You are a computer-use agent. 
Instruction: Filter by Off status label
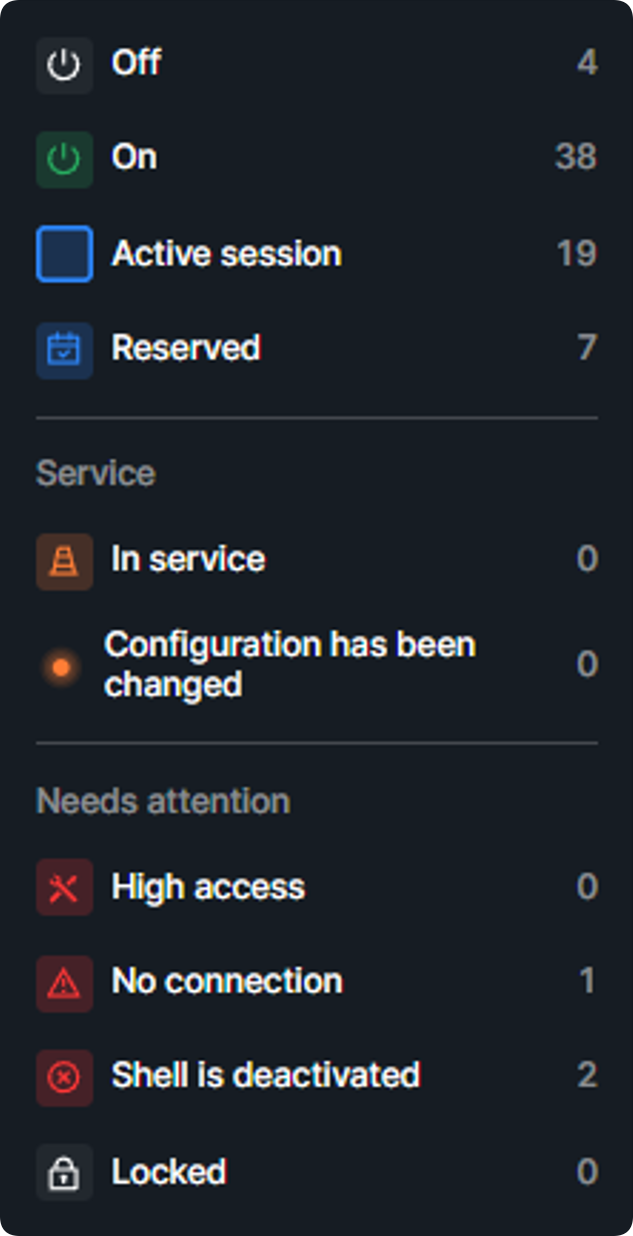pos(137,63)
